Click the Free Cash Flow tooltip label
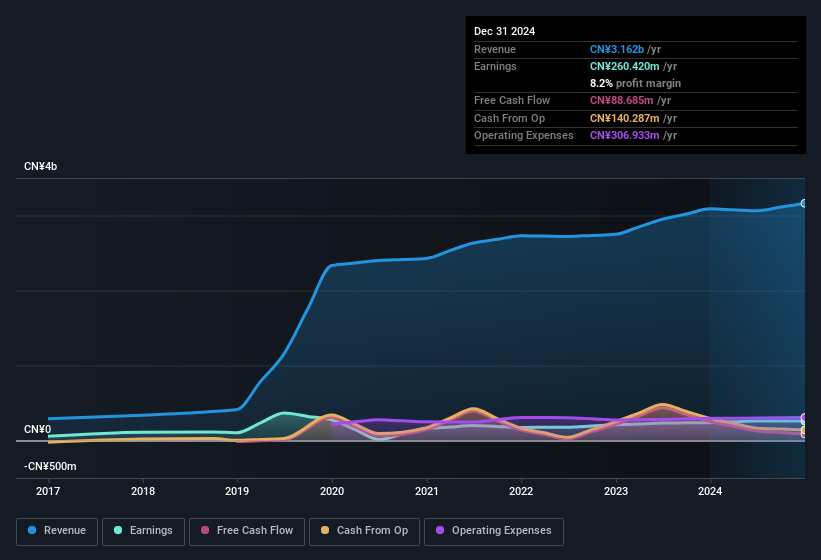 pyautogui.click(x=512, y=100)
